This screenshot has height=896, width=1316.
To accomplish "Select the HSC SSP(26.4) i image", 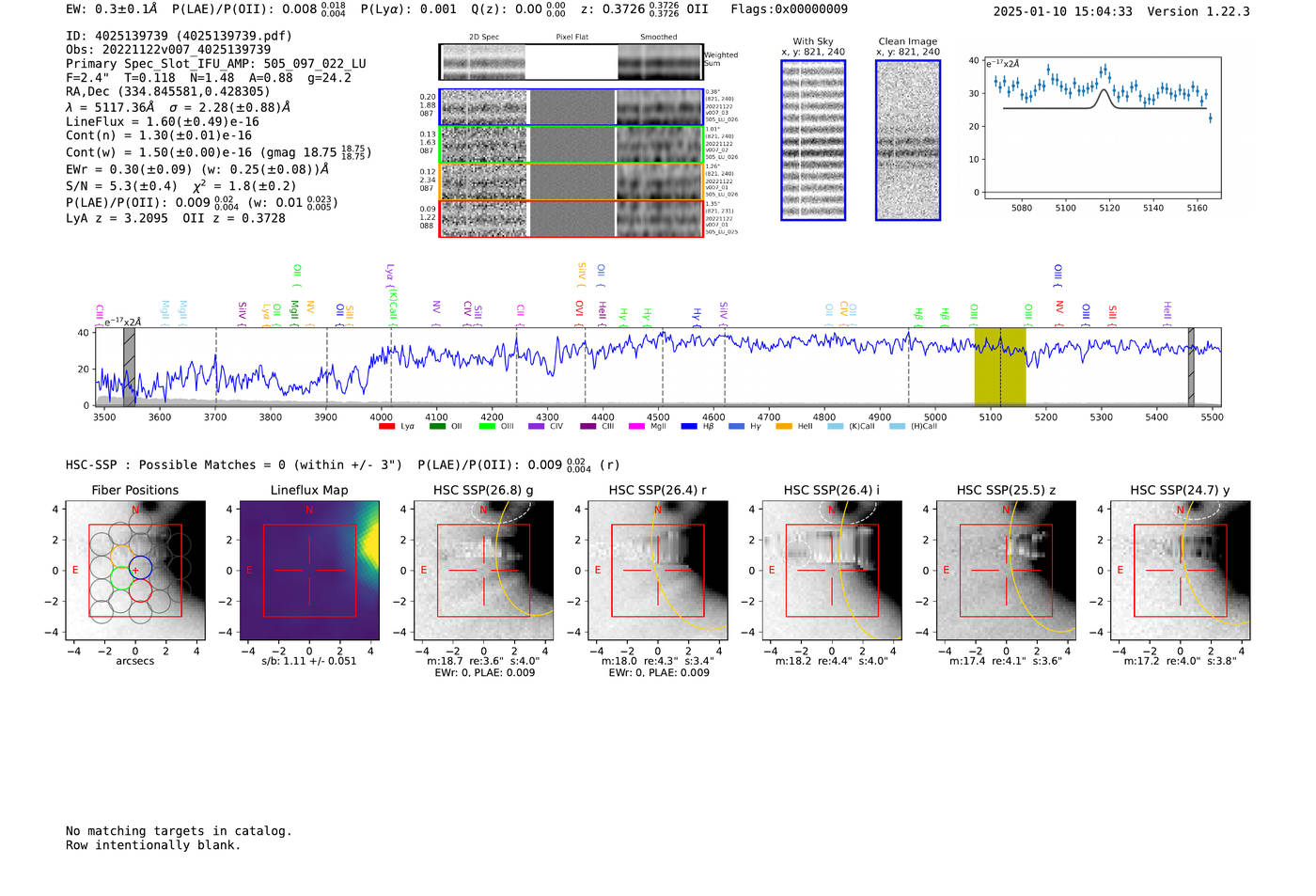I will pos(832,571).
